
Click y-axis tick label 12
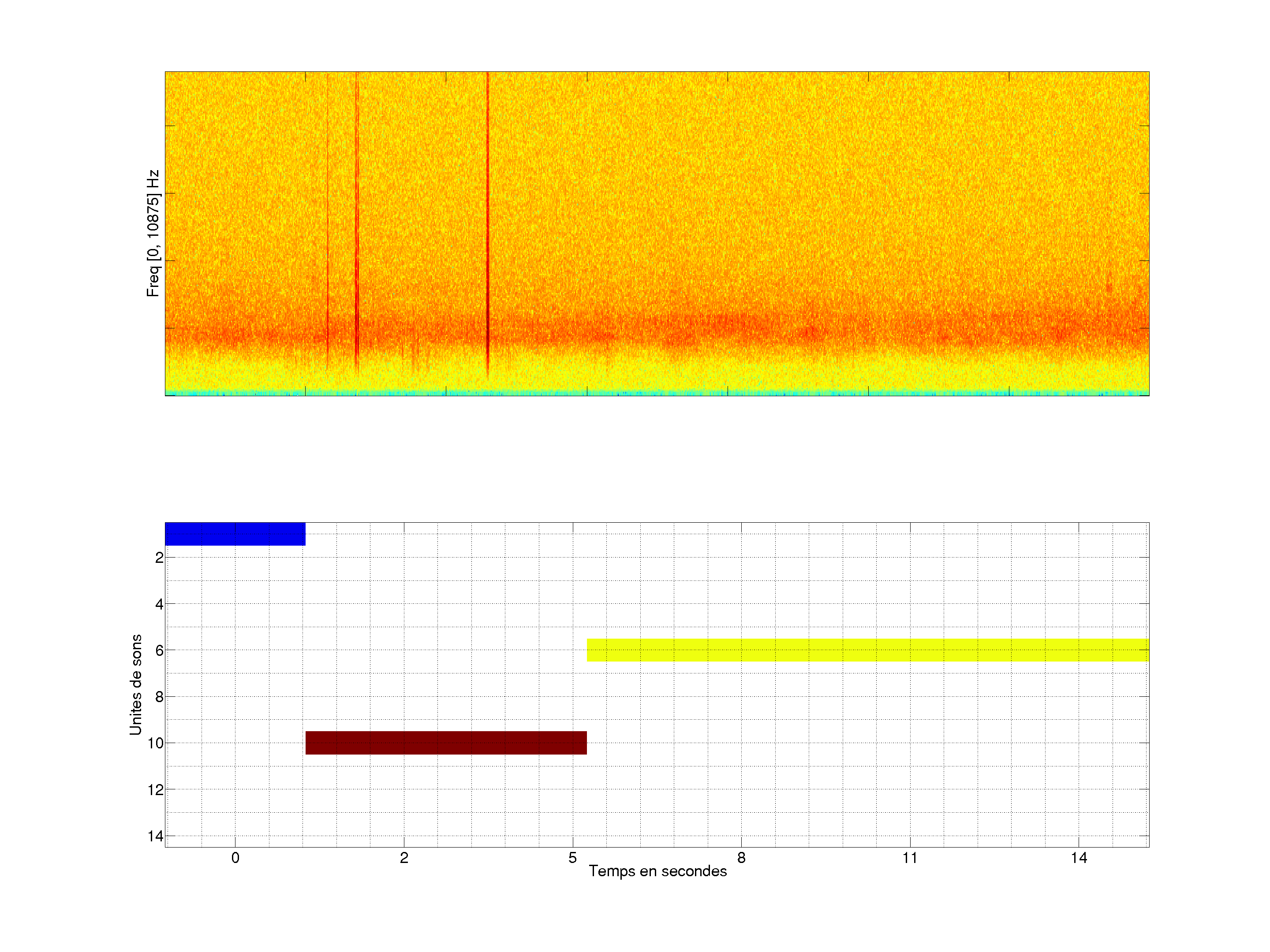(x=156, y=790)
